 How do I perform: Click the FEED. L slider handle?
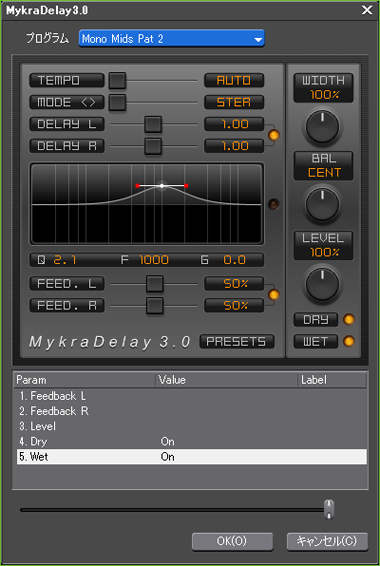[x=154, y=284]
